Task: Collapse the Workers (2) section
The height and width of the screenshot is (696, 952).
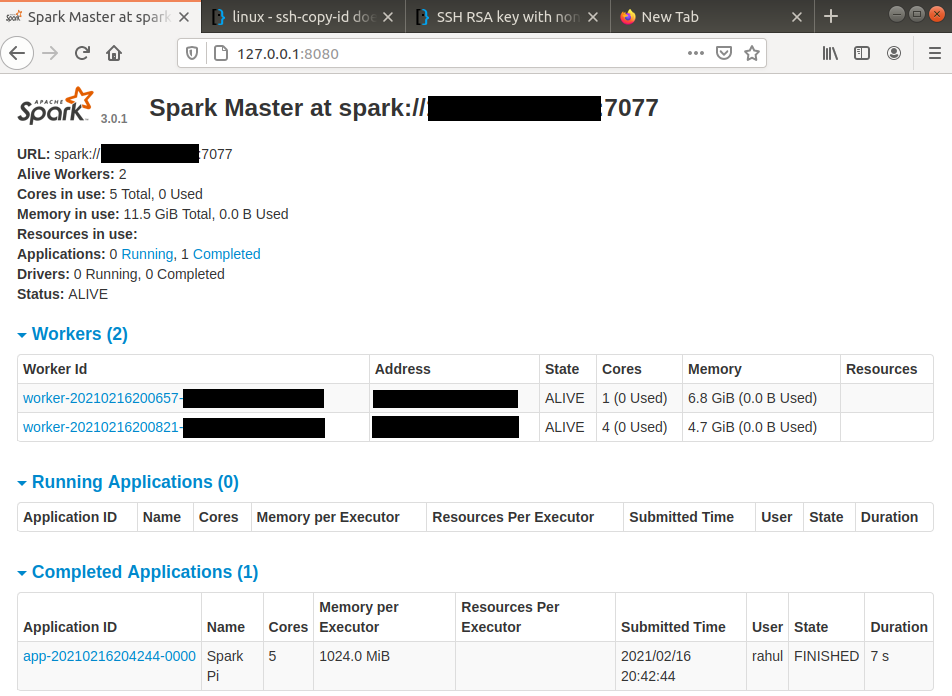Action: (22, 334)
